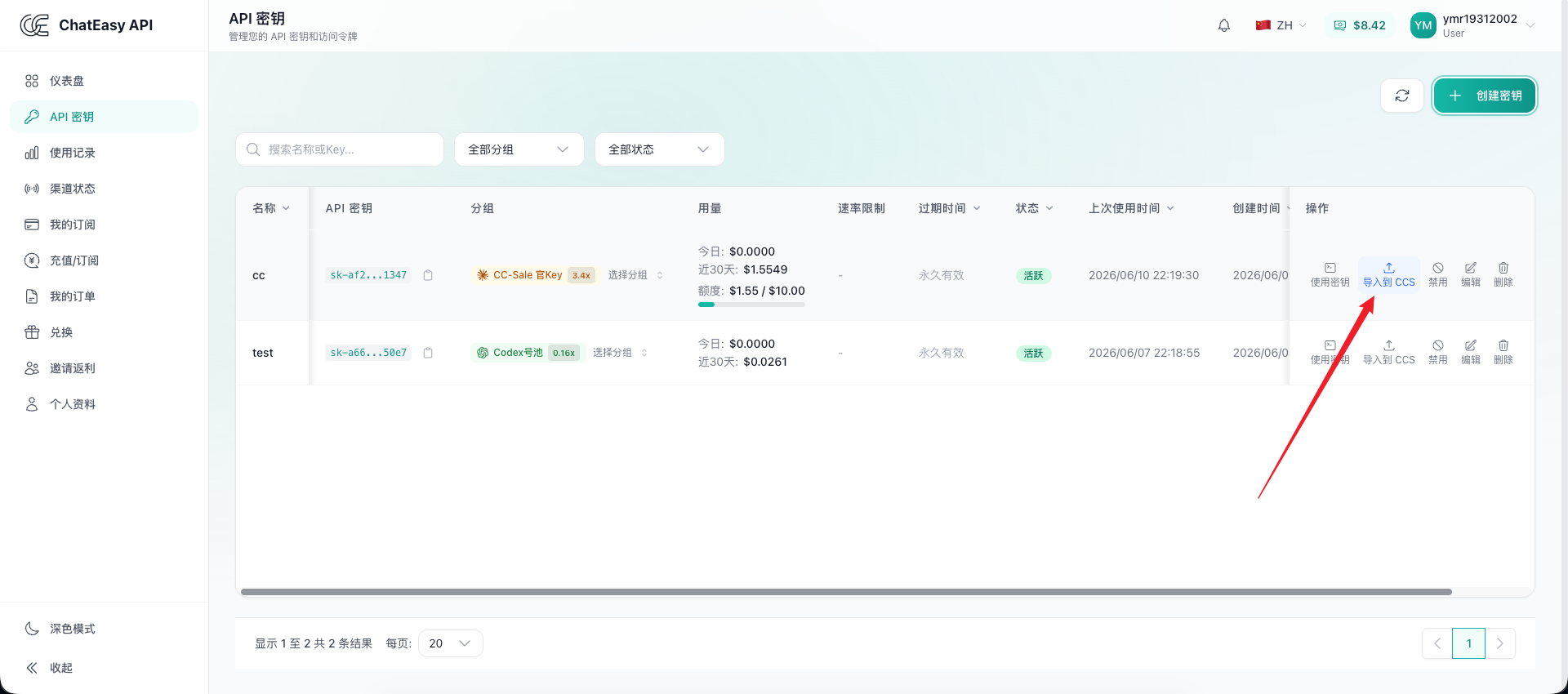Open the 全部分组 filter dropdown
The image size is (1568, 694).
tap(519, 149)
